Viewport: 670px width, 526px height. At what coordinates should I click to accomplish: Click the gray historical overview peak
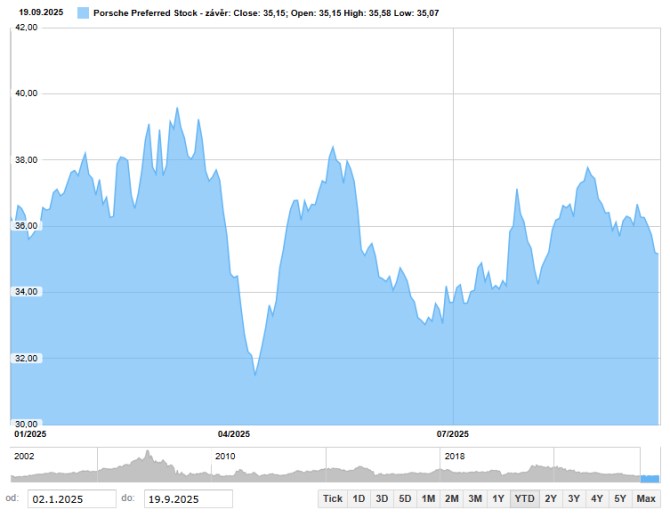click(148, 454)
